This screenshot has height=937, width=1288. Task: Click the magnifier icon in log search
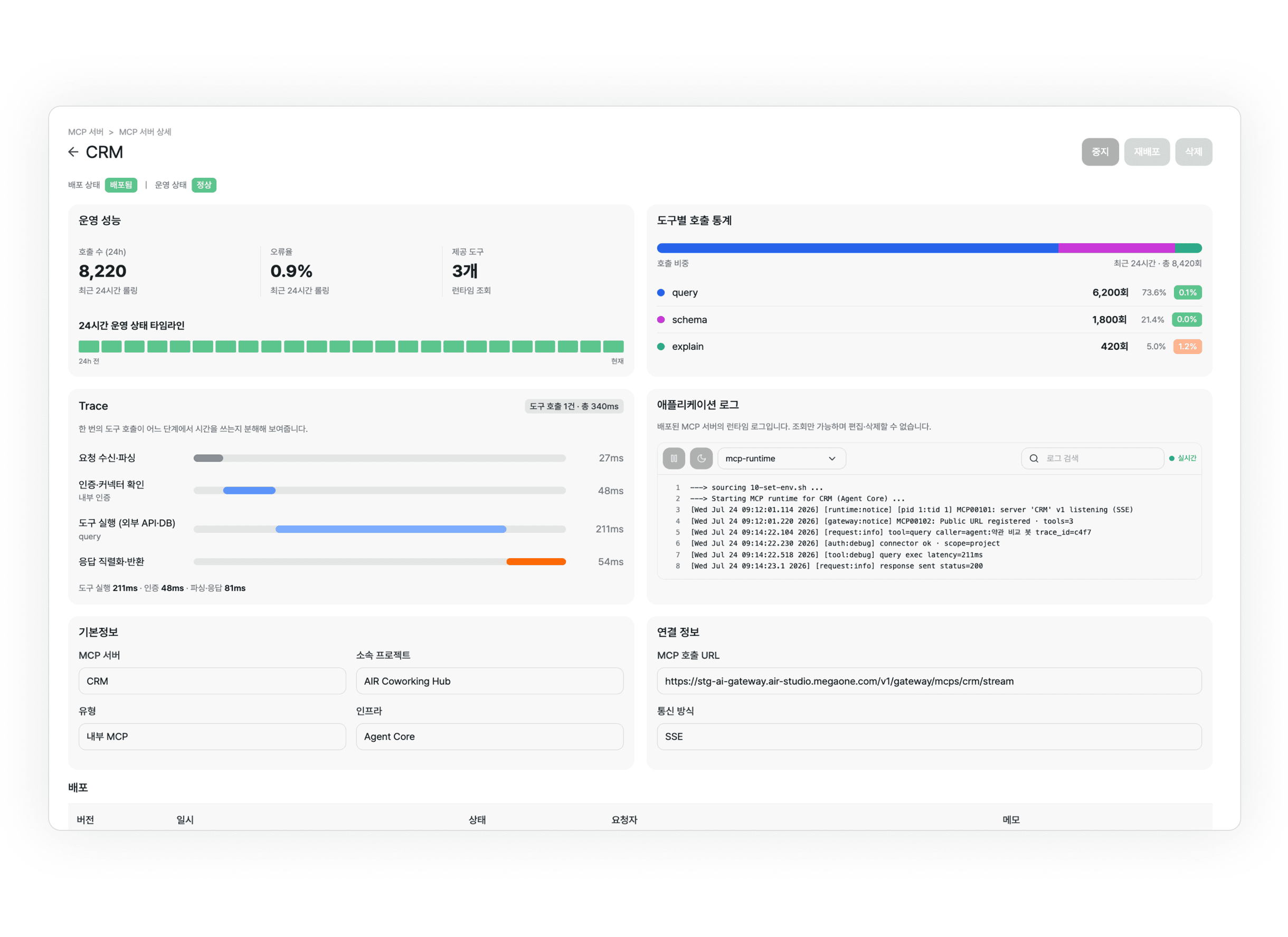[x=1034, y=458]
